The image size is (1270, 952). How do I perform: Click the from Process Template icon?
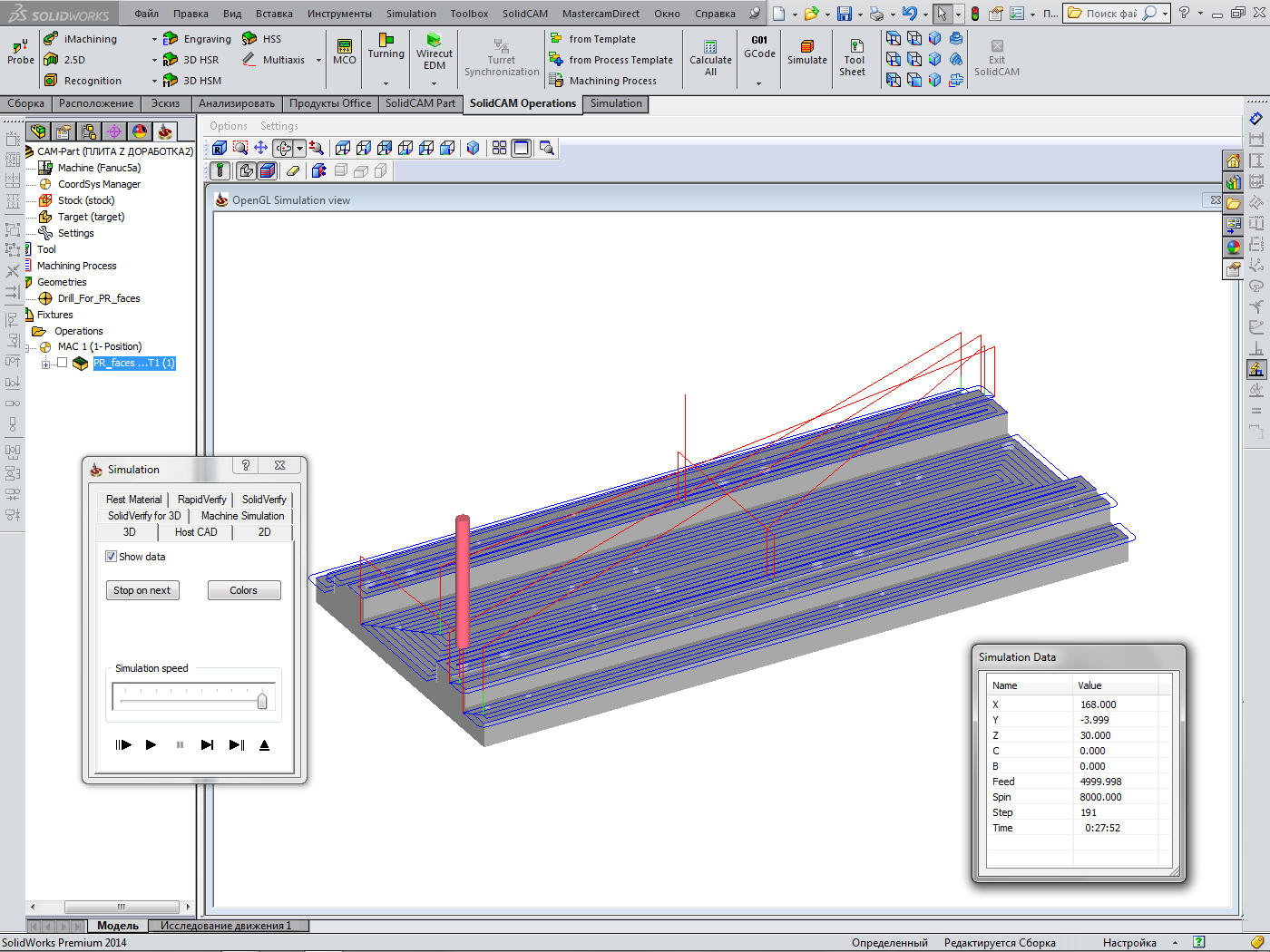click(556, 60)
